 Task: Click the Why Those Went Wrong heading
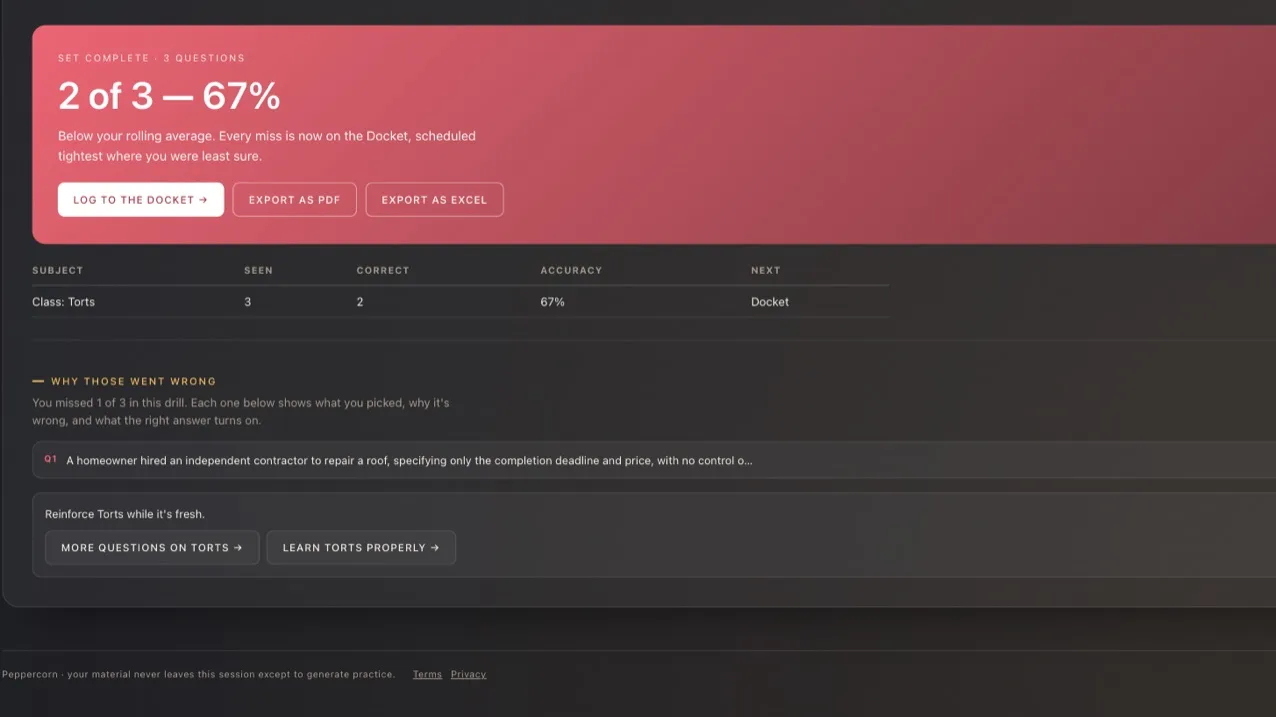tap(133, 381)
